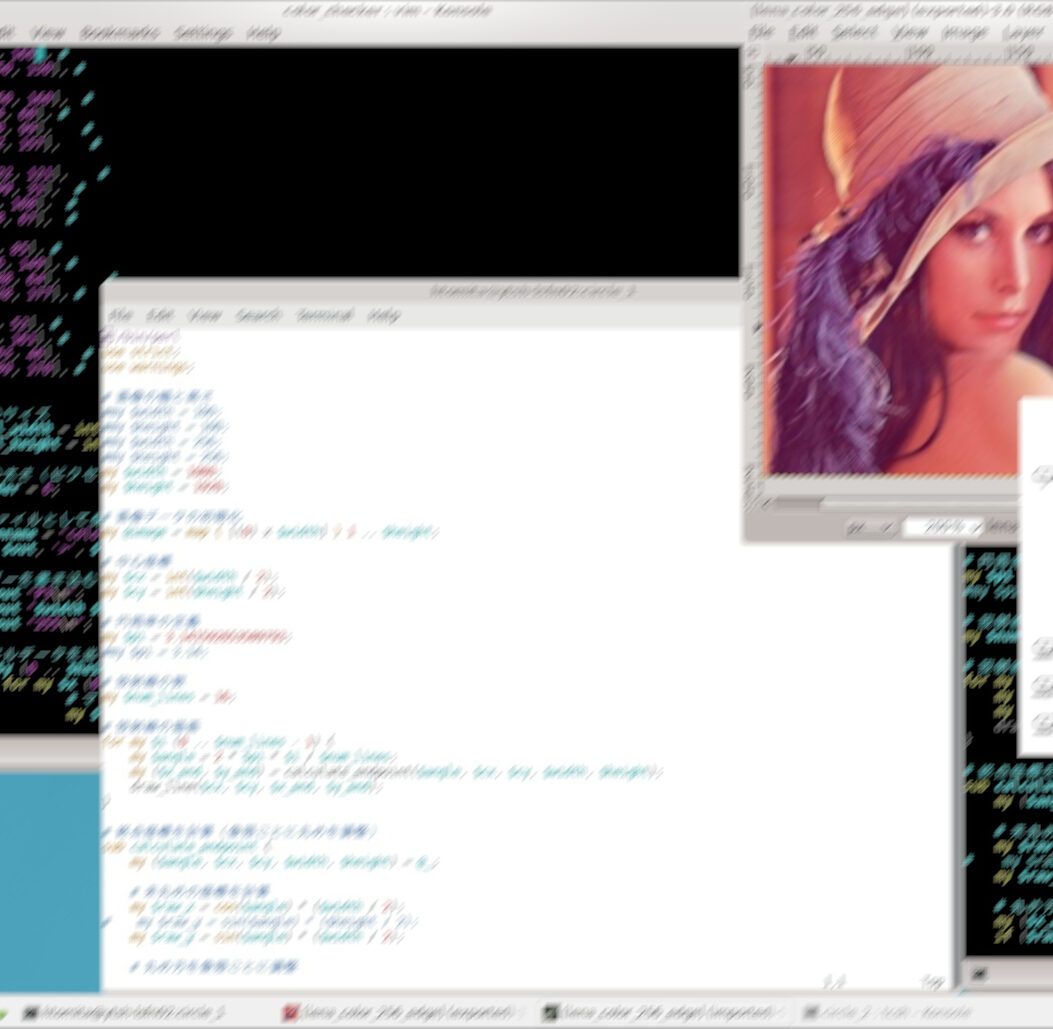Open the File menu in the white terminal window
Image resolution: width=1053 pixels, height=1029 pixels.
[121, 315]
